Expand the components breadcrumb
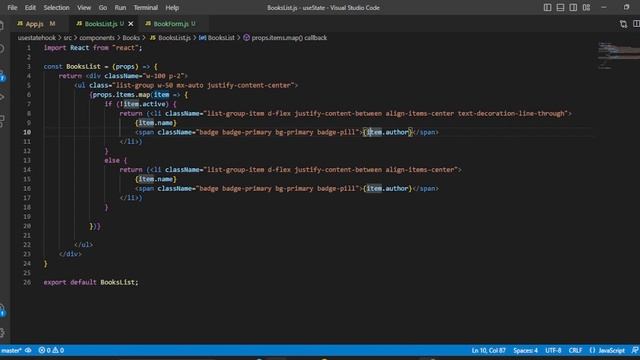The width and height of the screenshot is (640, 360). point(97,38)
